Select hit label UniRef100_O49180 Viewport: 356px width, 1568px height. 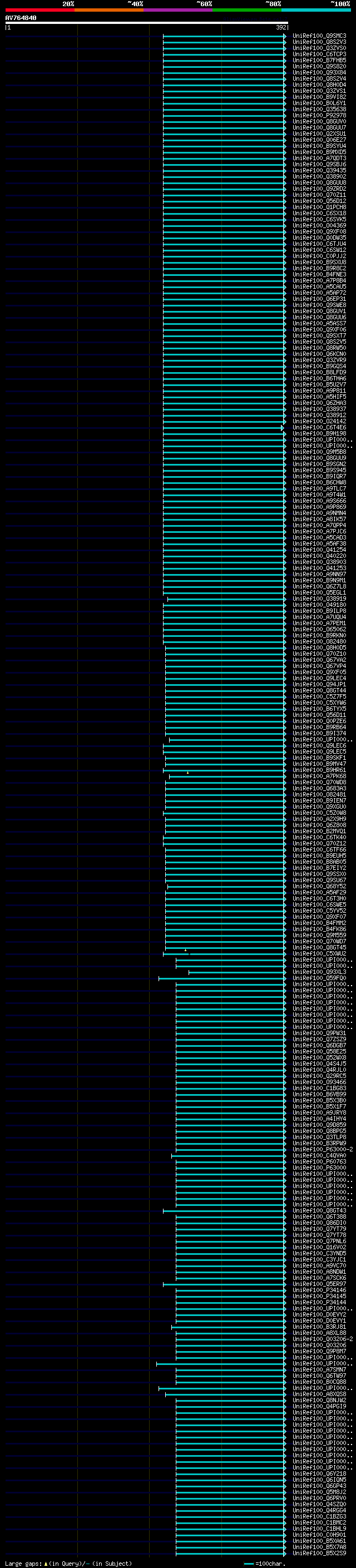click(x=319, y=605)
